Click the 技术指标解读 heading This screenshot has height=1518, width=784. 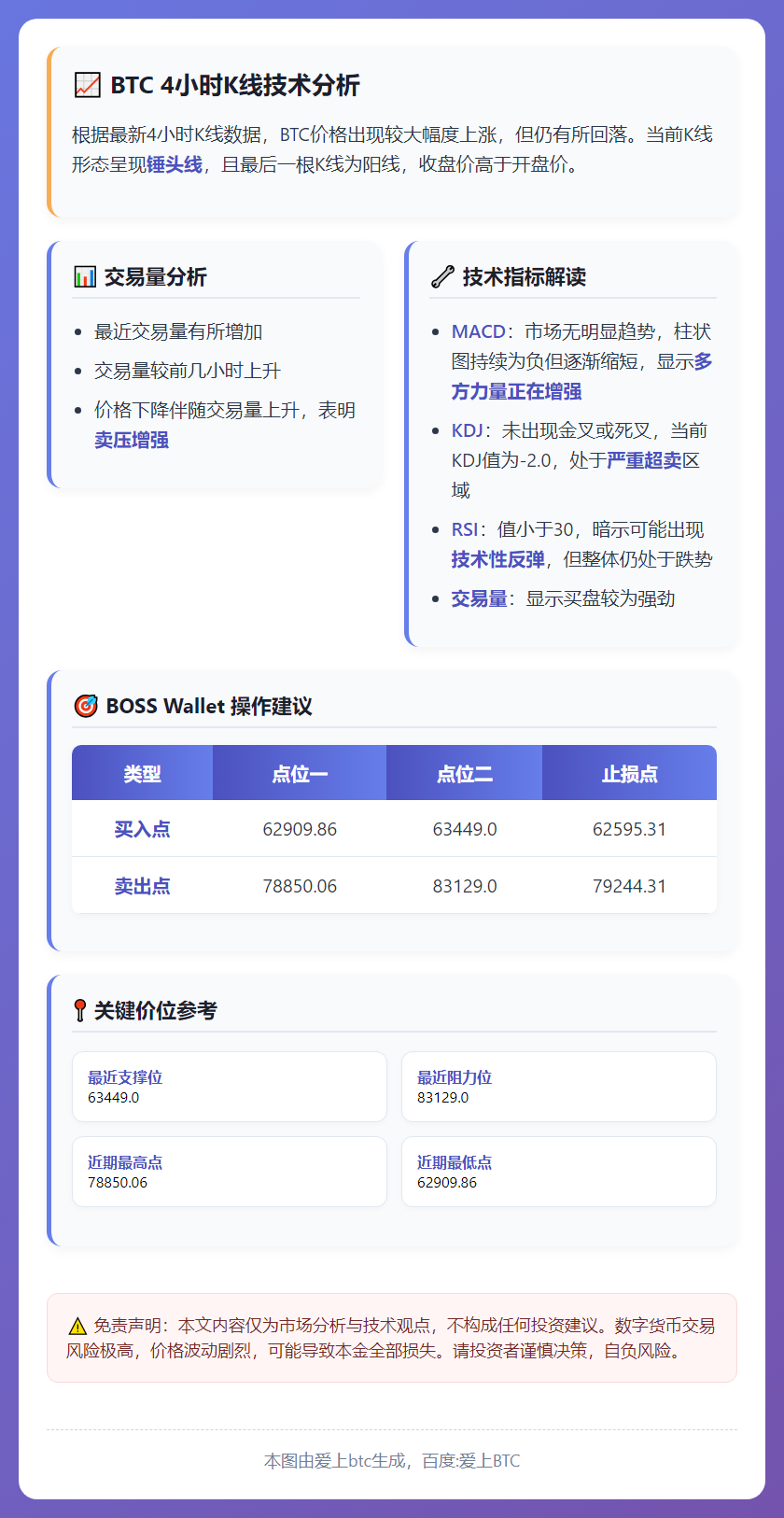[x=525, y=276]
